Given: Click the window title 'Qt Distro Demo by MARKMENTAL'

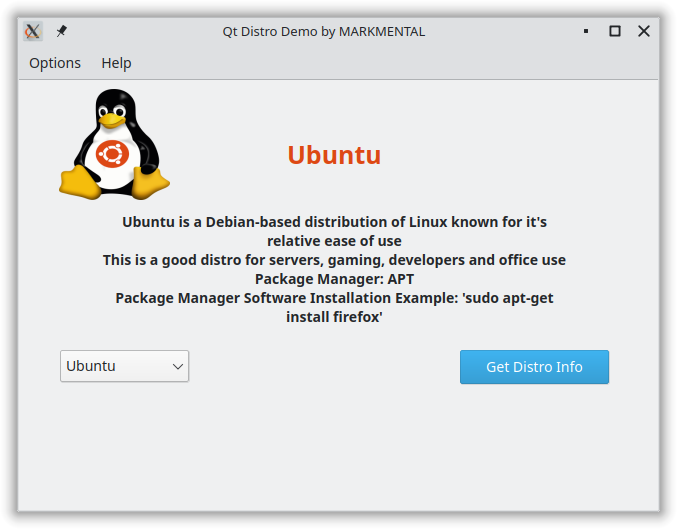Looking at the screenshot, I should 324,32.
